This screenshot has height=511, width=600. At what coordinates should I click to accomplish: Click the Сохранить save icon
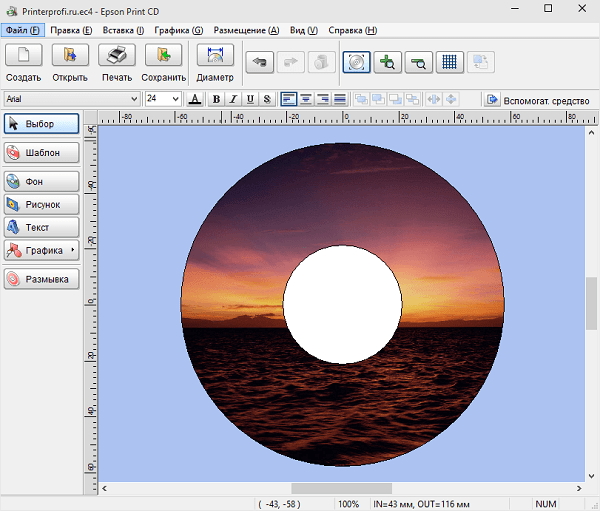[x=163, y=55]
